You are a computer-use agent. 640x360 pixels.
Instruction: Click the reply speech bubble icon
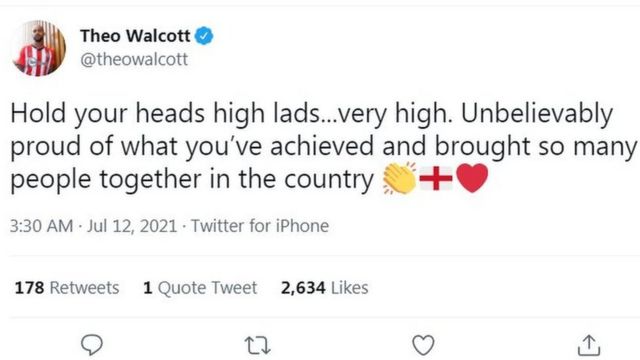(x=92, y=345)
